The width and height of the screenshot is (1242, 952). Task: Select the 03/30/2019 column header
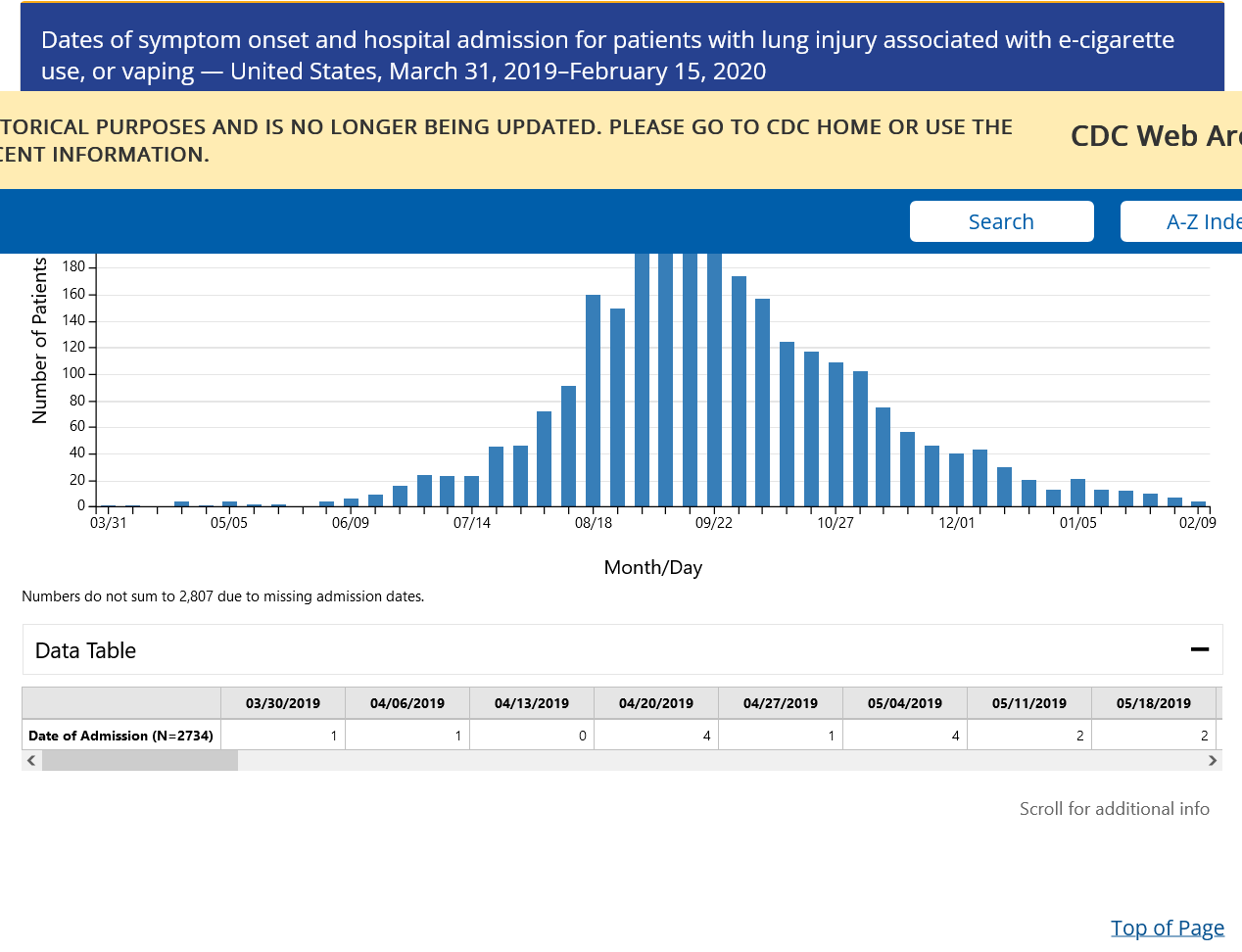(283, 703)
